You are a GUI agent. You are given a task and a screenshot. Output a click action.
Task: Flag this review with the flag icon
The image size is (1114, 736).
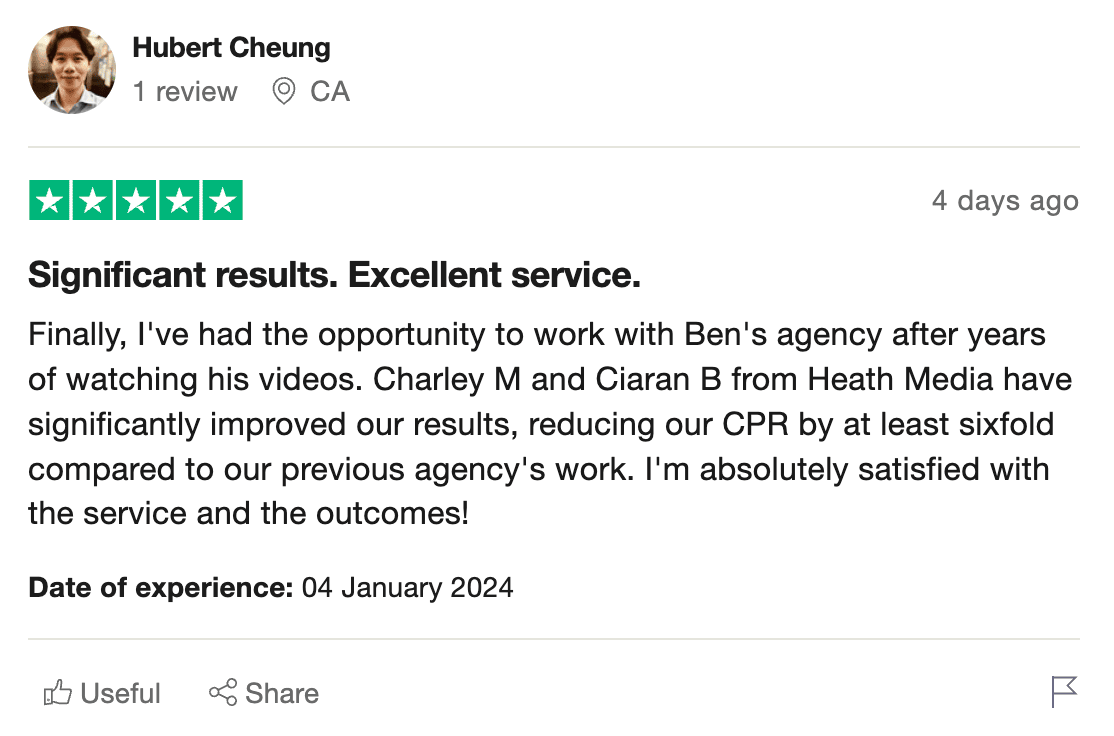(1064, 692)
